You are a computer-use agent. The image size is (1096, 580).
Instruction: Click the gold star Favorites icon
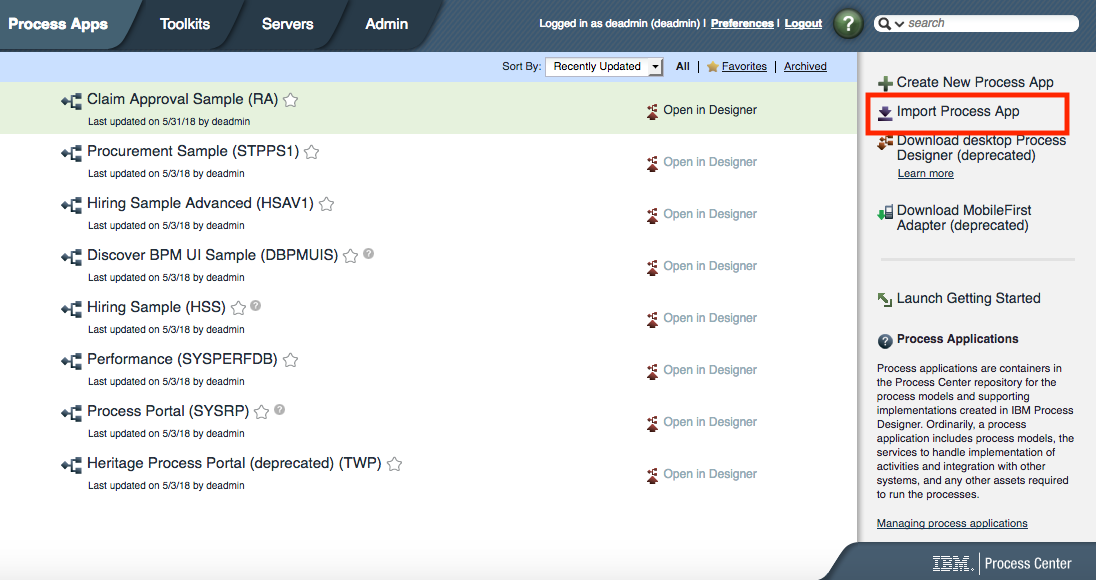[x=712, y=67]
